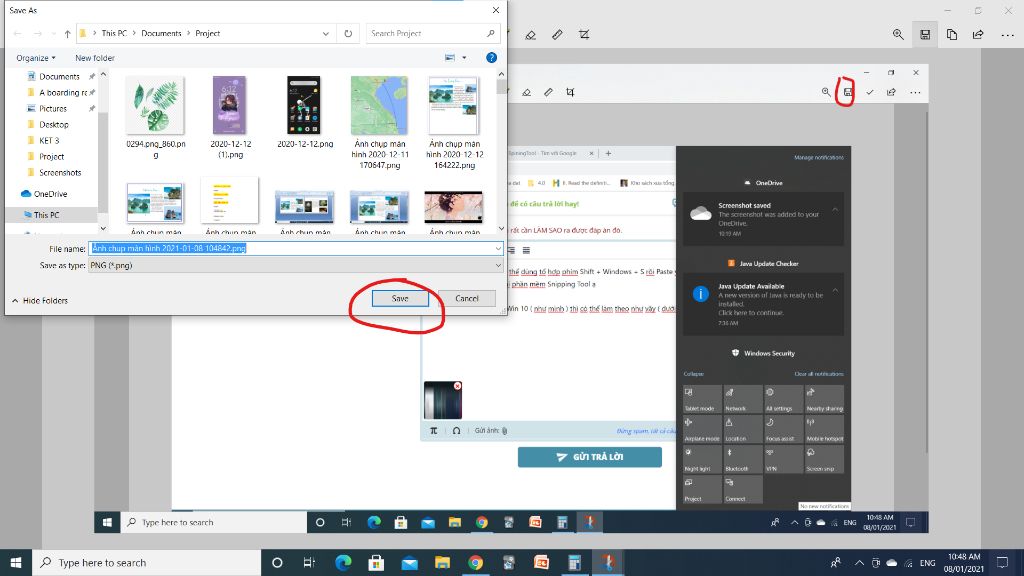Select A boarding folder in navigation pane
1024x576 pixels.
pyautogui.click(x=63, y=93)
